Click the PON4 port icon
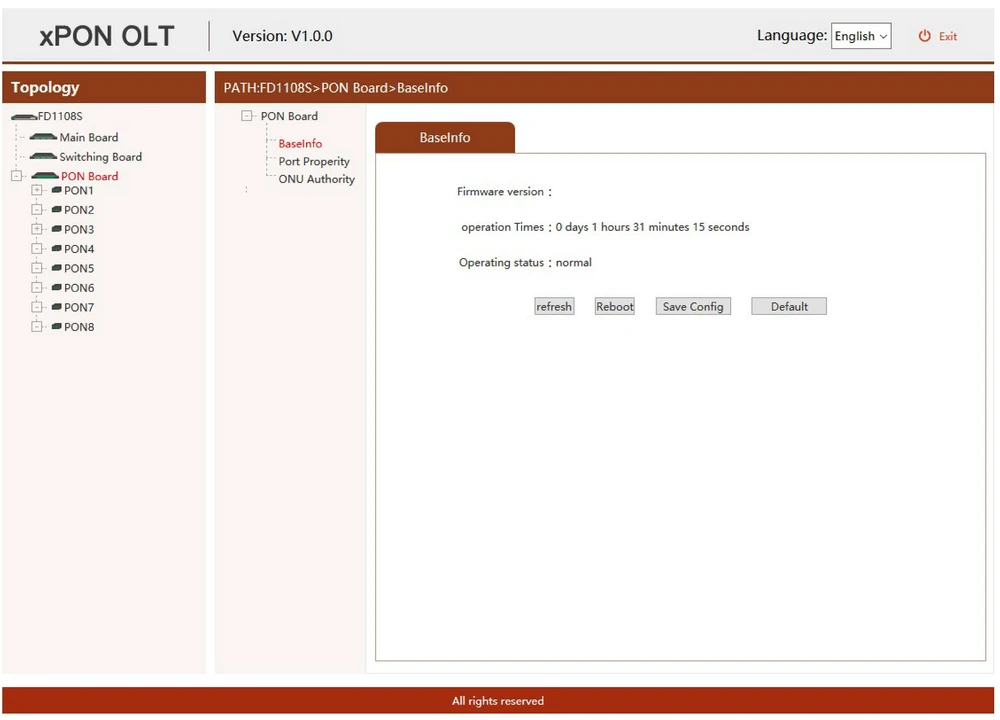The height and width of the screenshot is (720, 1000). pyautogui.click(x=56, y=249)
